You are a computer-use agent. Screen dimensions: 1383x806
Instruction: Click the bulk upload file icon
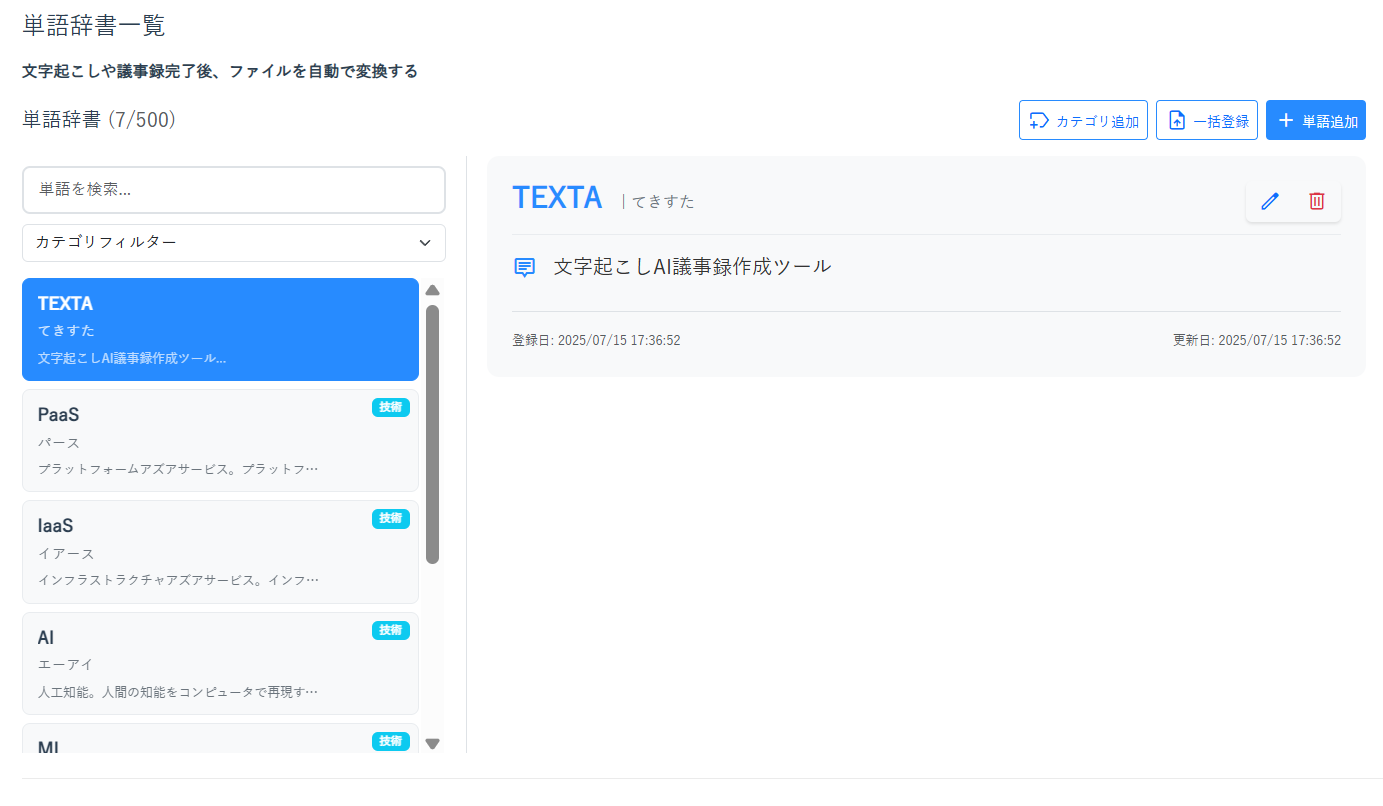[x=1177, y=121]
